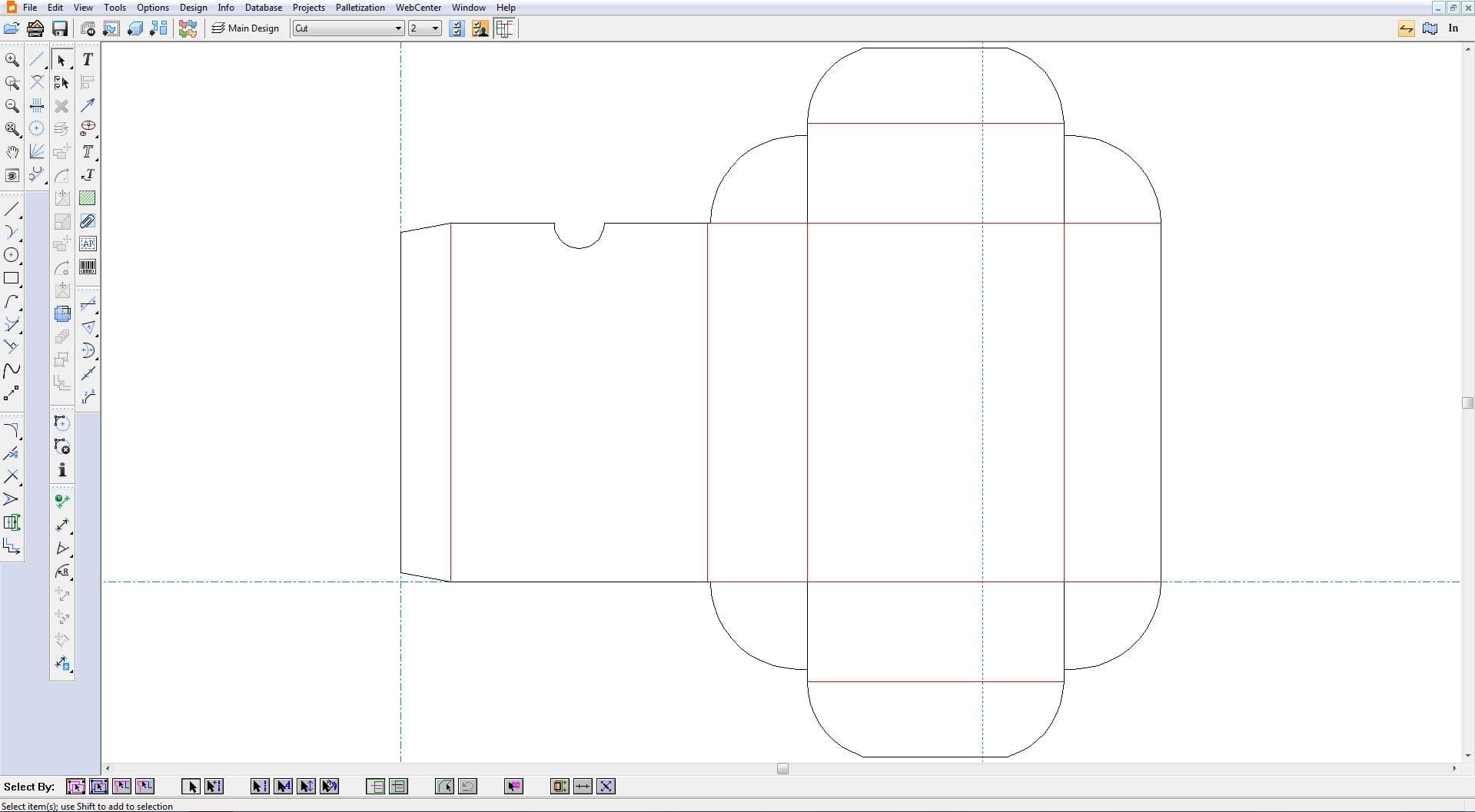Click the blue layered-squares tool icon
This screenshot has width=1475, height=812.
[x=62, y=313]
